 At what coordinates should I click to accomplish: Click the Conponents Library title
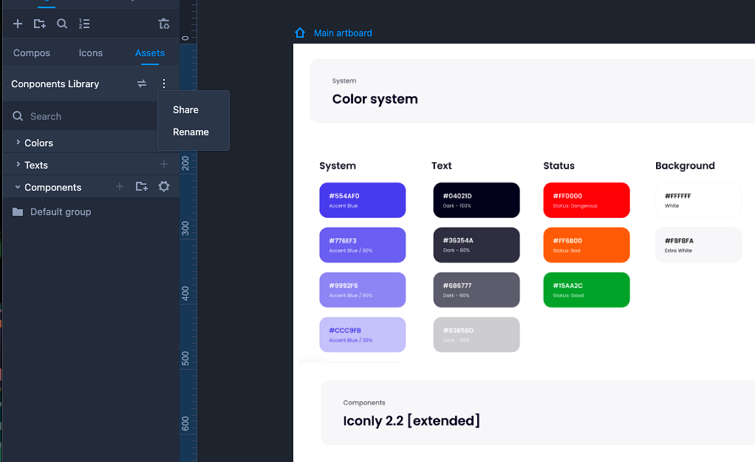pos(55,84)
